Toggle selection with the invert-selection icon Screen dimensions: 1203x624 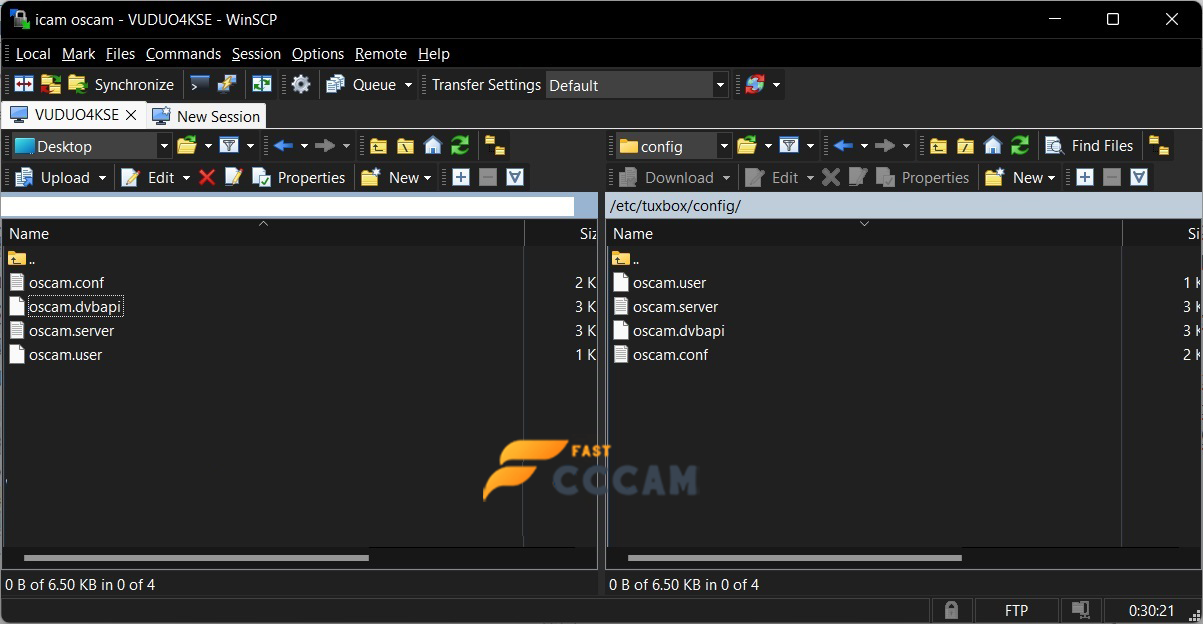pyautogui.click(x=513, y=177)
